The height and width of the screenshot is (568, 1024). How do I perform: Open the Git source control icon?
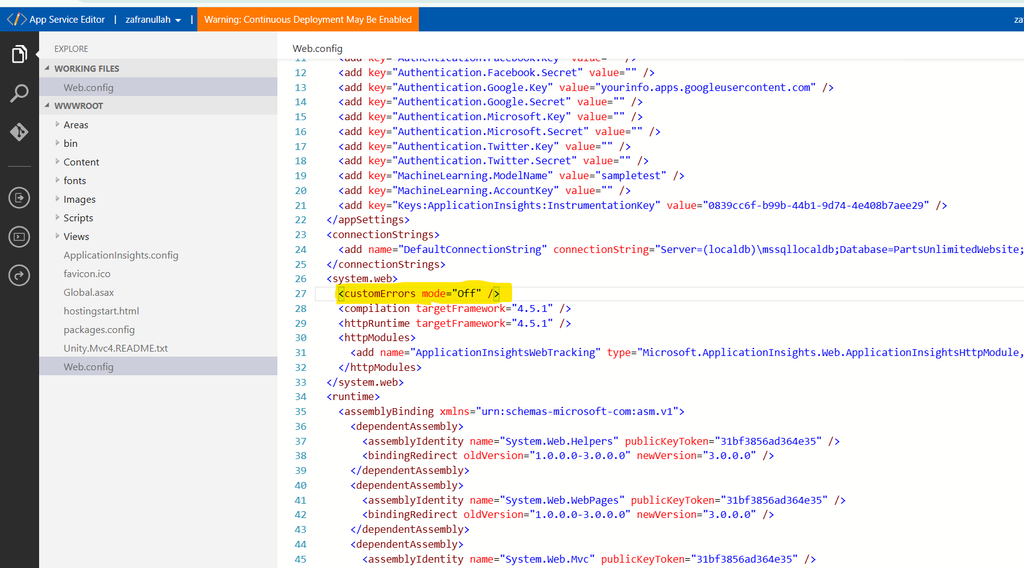19,132
